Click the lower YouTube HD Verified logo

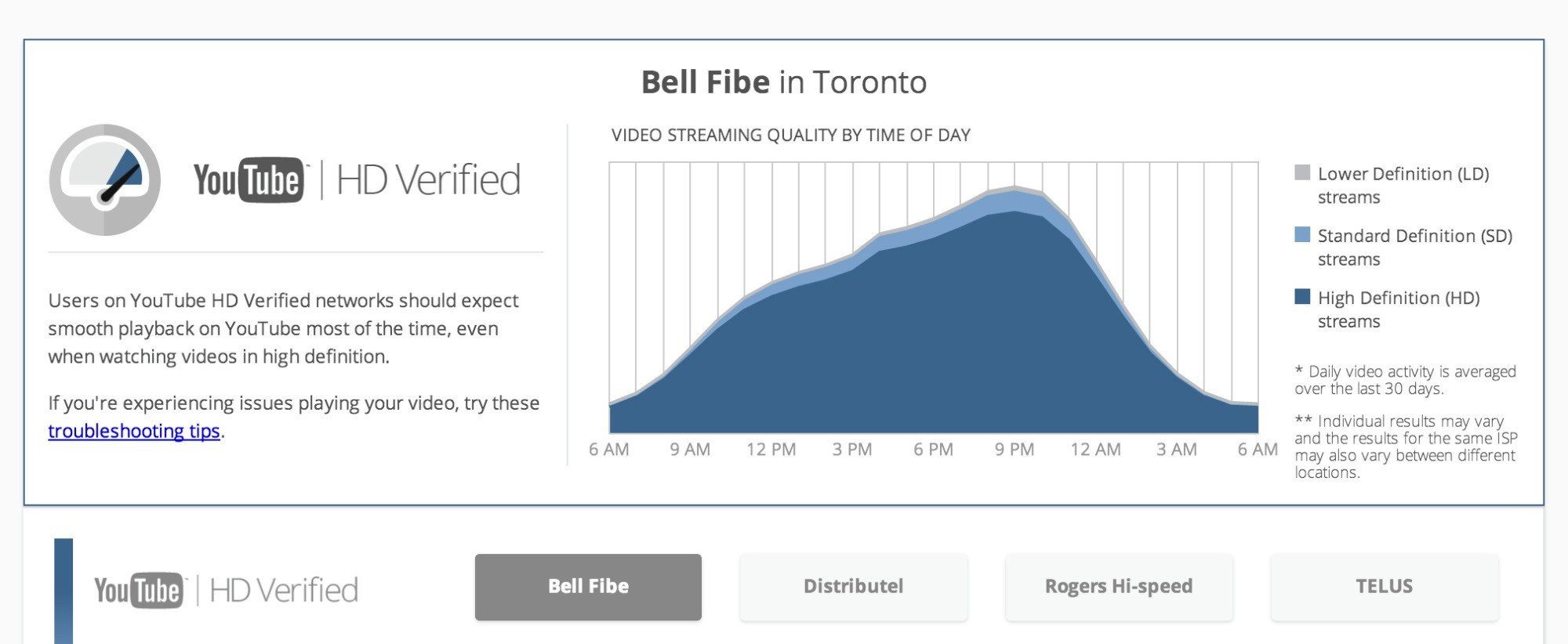pos(226,590)
